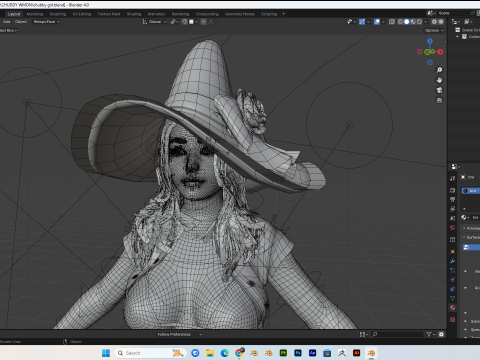Open the Modifiers tab with the wrench icon
The image size is (480, 360).
click(452, 261)
